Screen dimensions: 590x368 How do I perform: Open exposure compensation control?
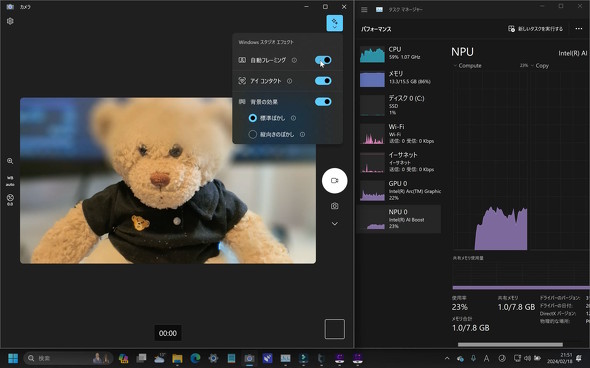coord(10,200)
